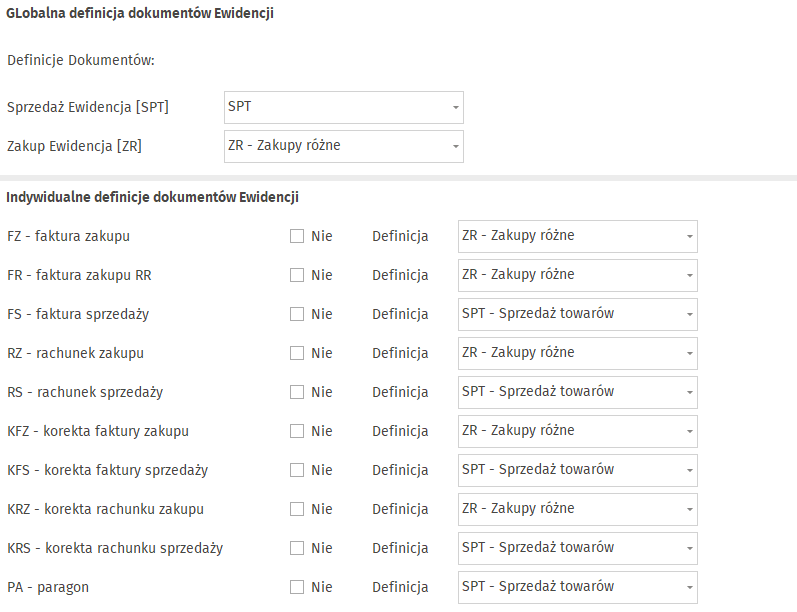797x612 pixels.
Task: Open the FR faktura zakupu RR definition dropdown
Action: tap(577, 276)
